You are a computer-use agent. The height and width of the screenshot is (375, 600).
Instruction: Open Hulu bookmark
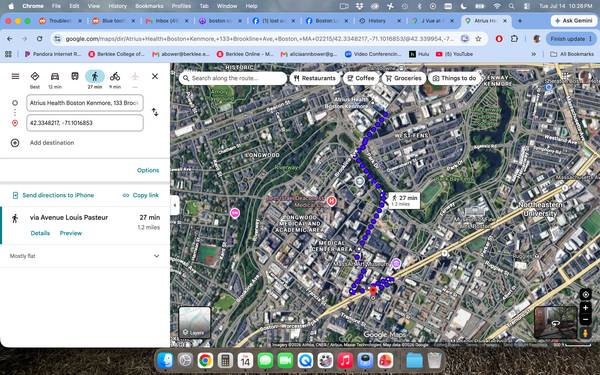[419, 54]
